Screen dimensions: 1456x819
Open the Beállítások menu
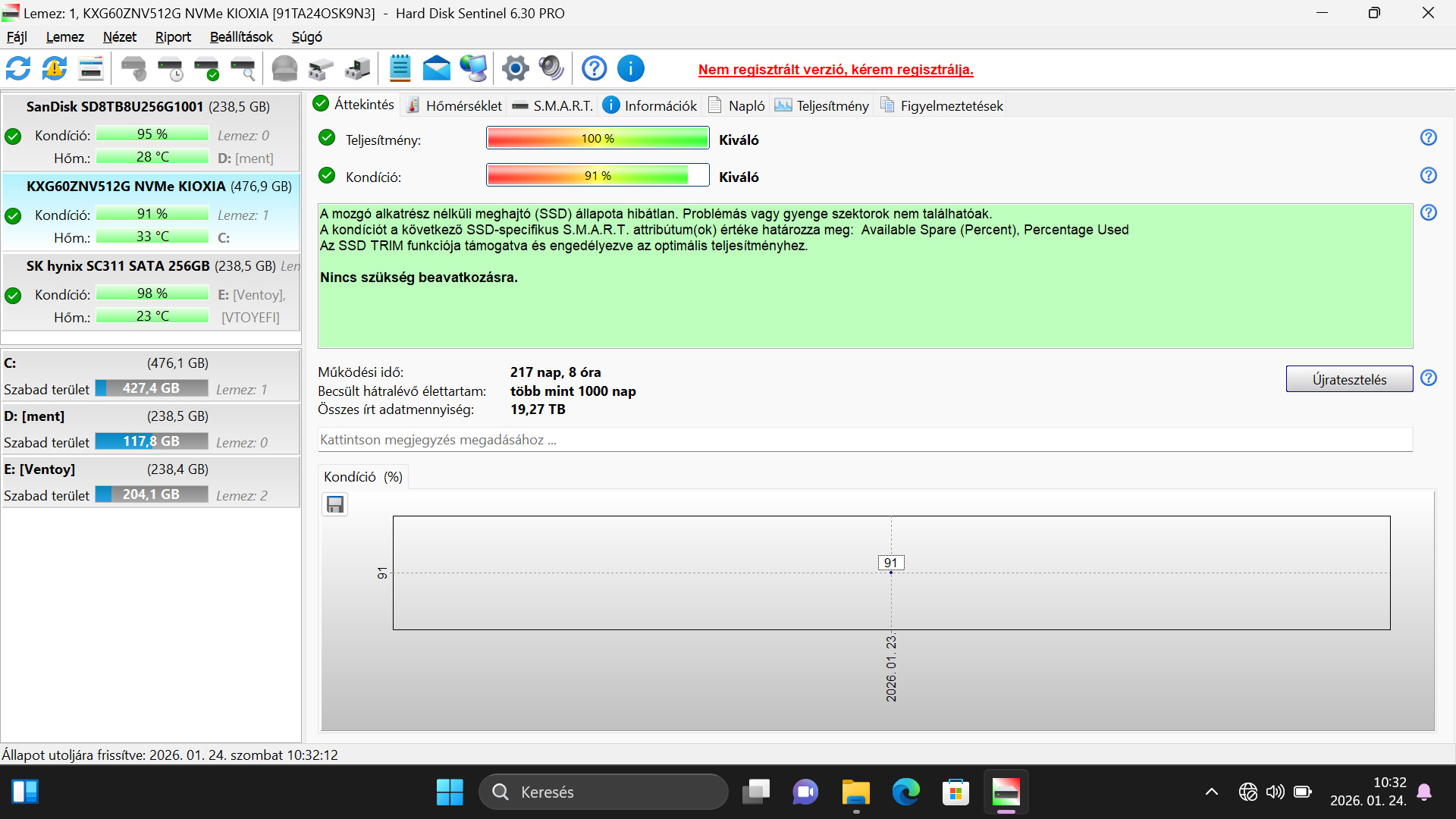(x=241, y=37)
